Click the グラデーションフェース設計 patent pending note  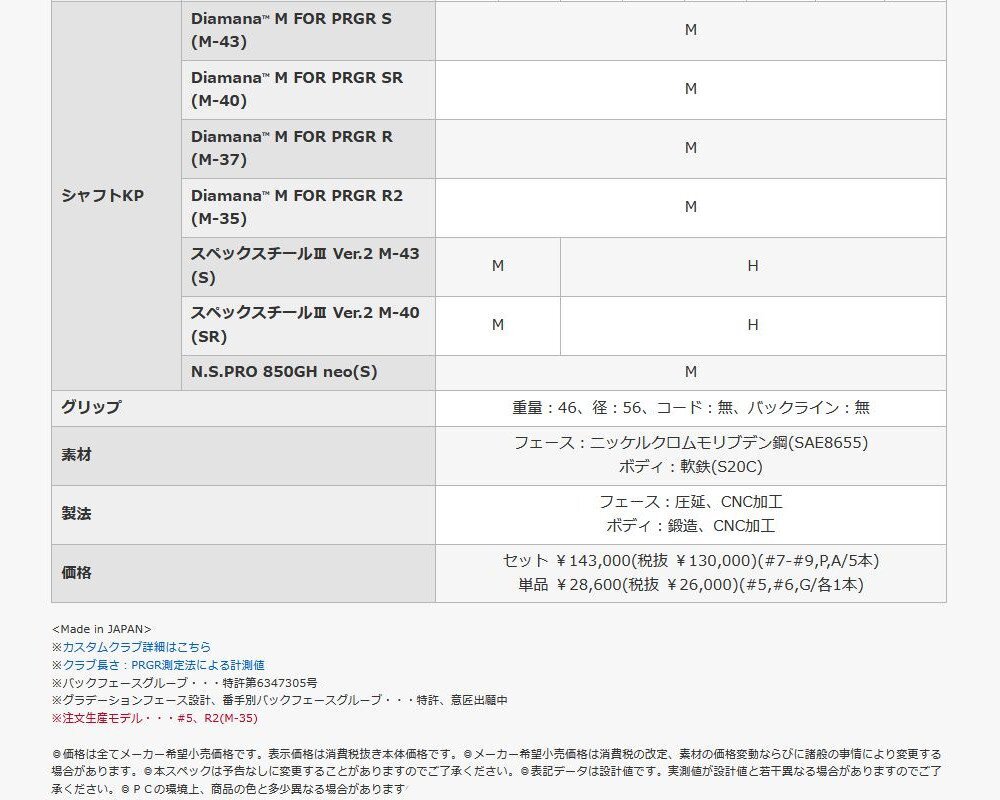click(x=279, y=700)
